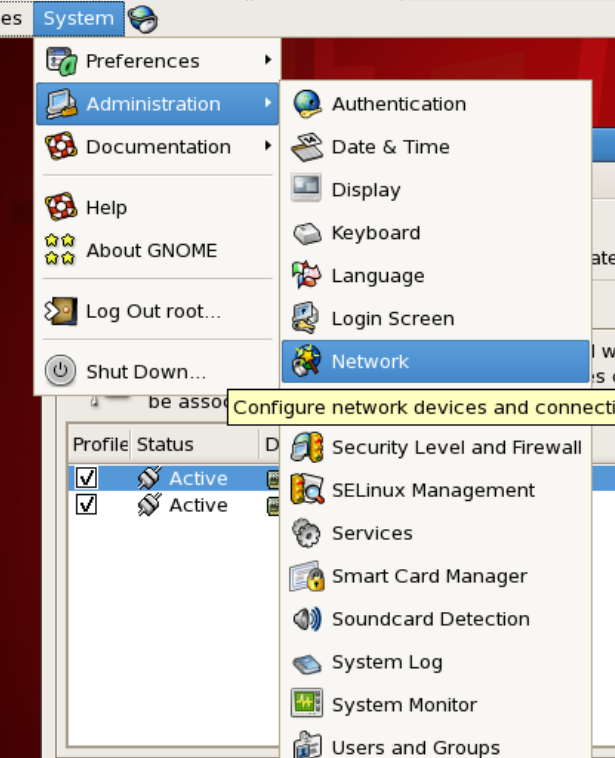Viewport: 615px width, 758px height.
Task: Open Display settings
Action: coord(436,190)
